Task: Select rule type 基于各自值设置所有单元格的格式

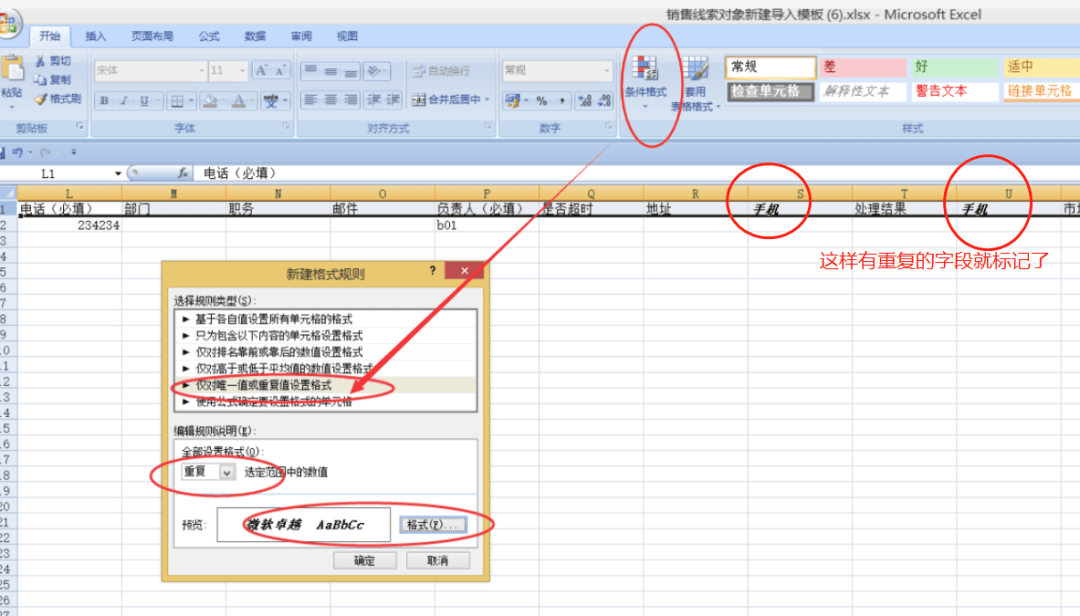Action: (x=325, y=319)
